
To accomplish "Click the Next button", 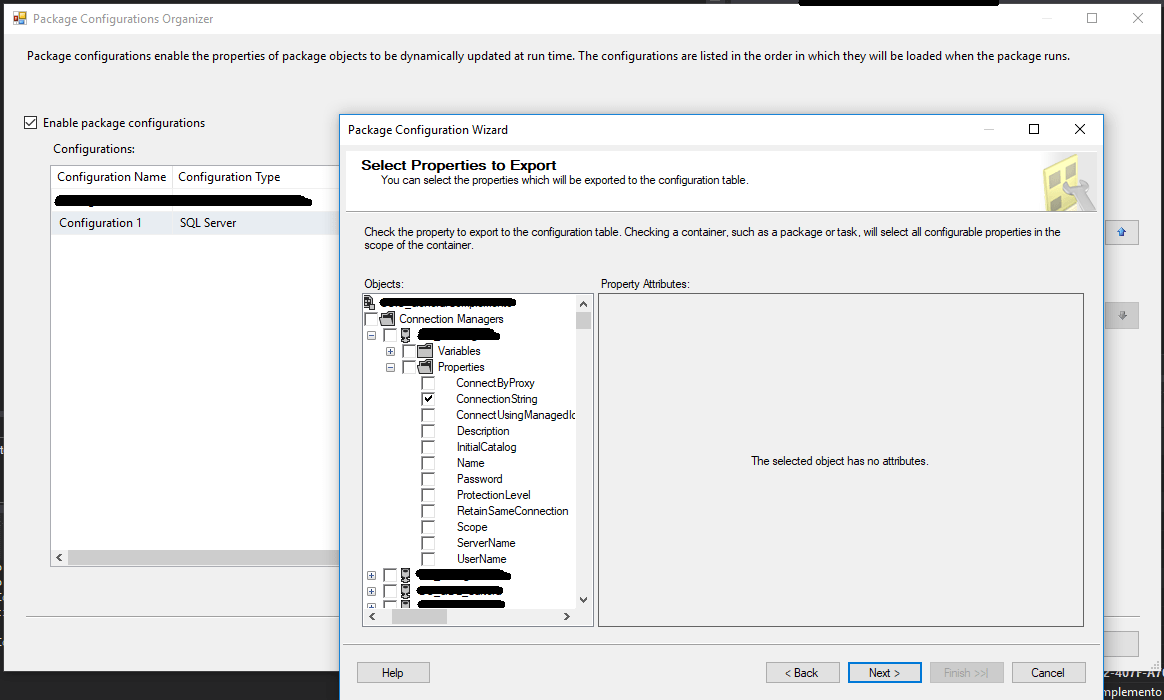I will click(x=884, y=672).
